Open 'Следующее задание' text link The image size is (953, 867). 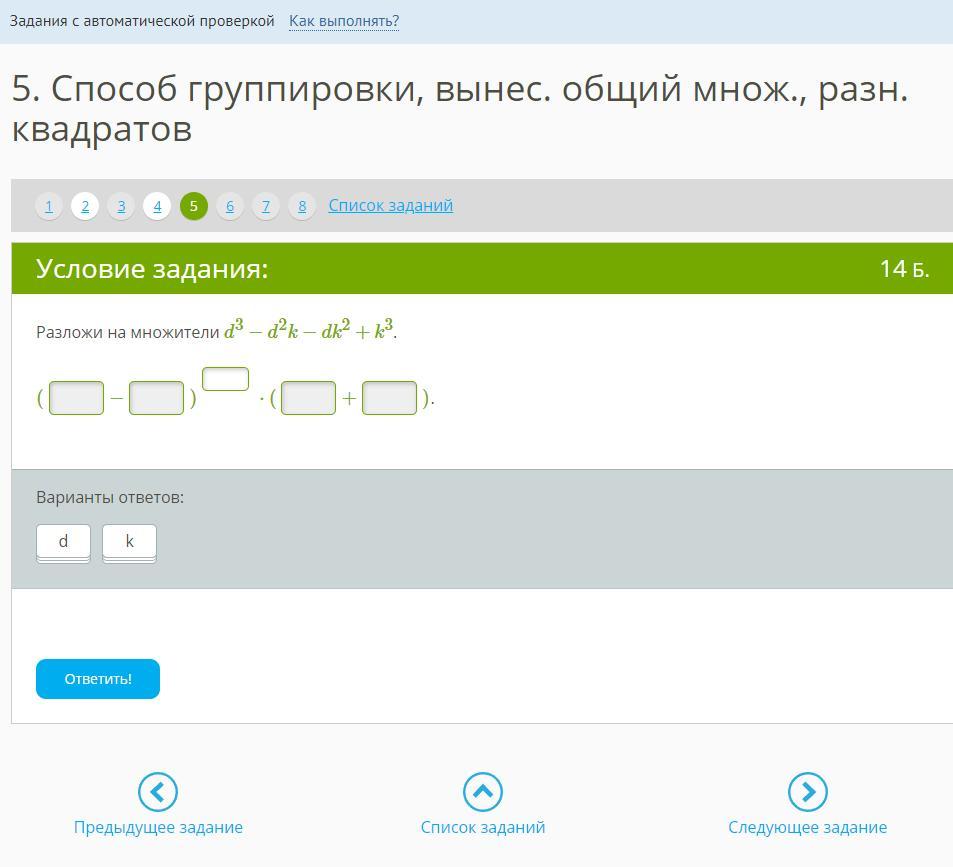pyautogui.click(x=808, y=828)
